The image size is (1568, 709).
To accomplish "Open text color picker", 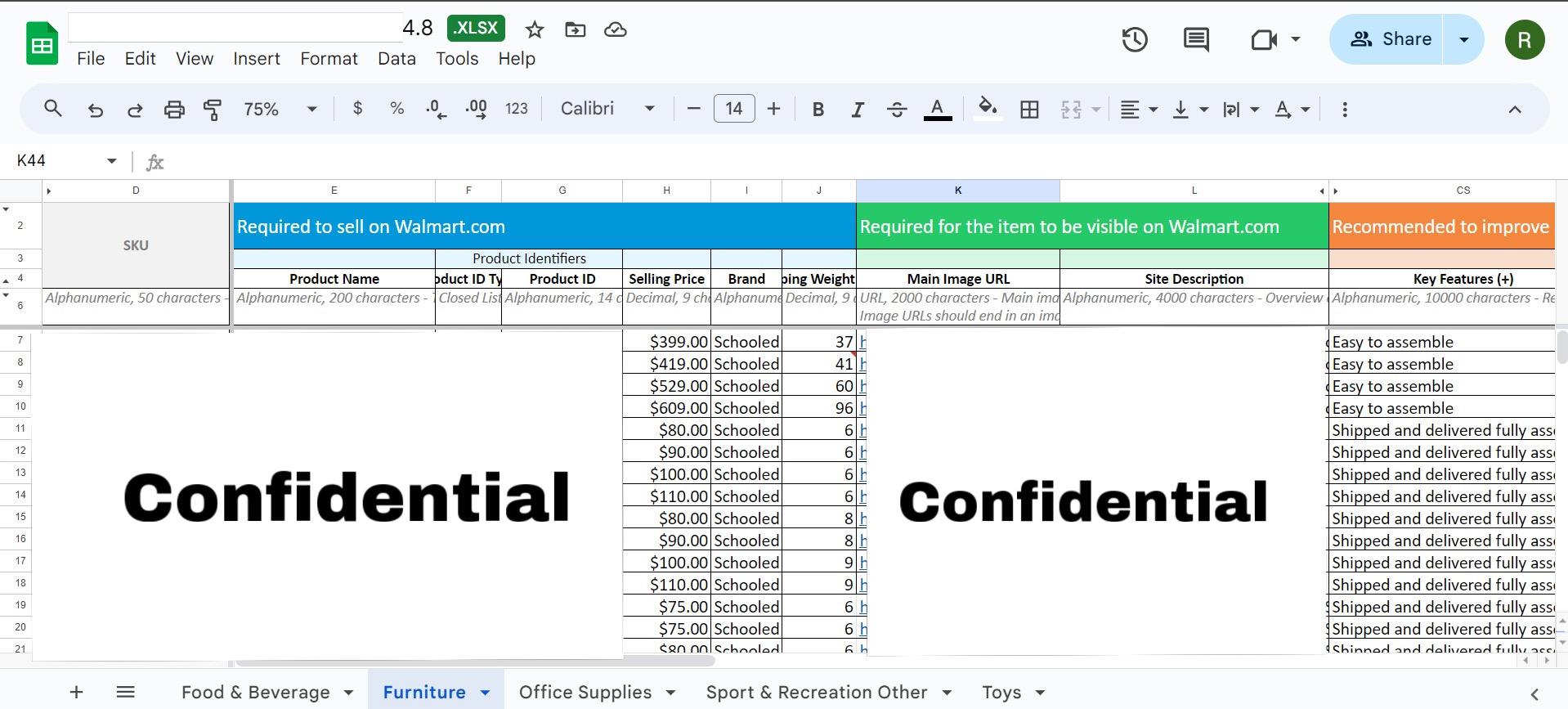I will [x=938, y=110].
